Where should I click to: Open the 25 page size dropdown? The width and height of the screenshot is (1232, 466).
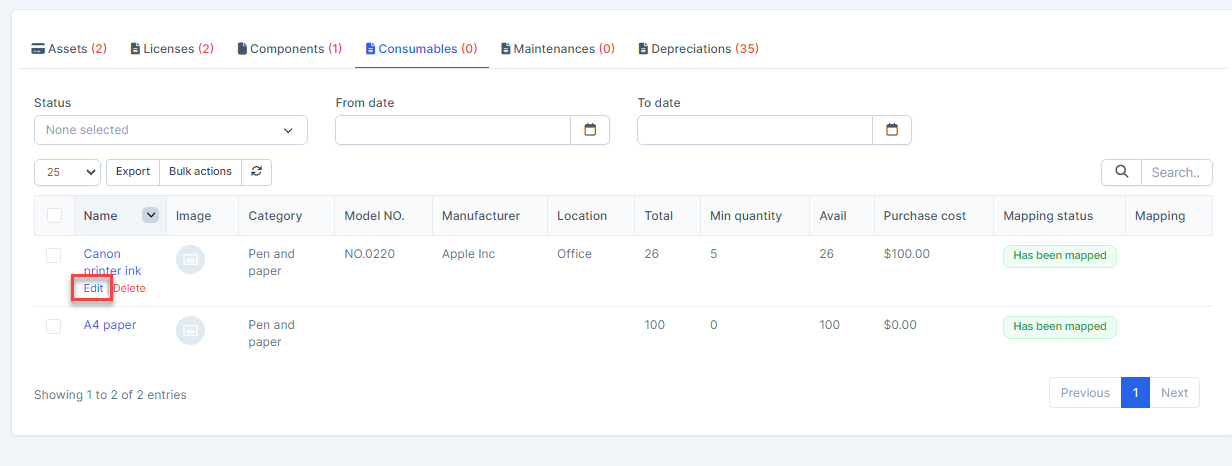click(x=67, y=172)
